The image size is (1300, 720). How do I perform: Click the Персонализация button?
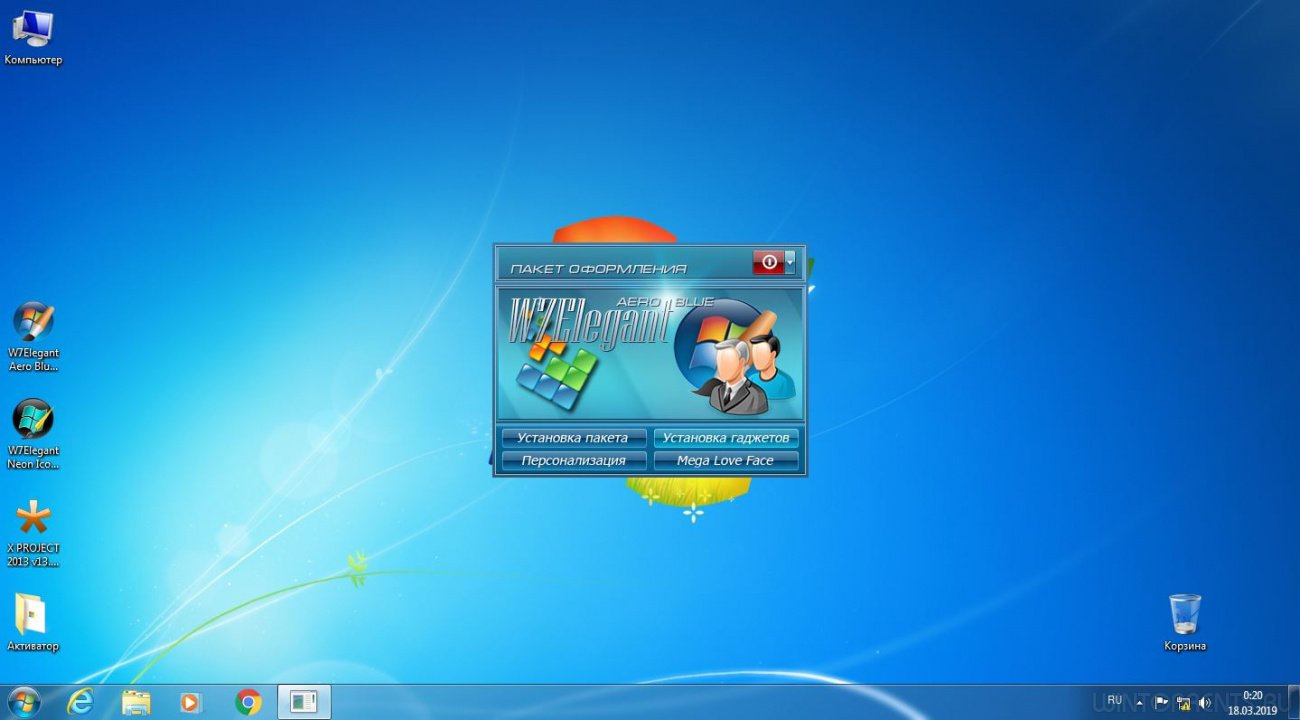coord(573,461)
